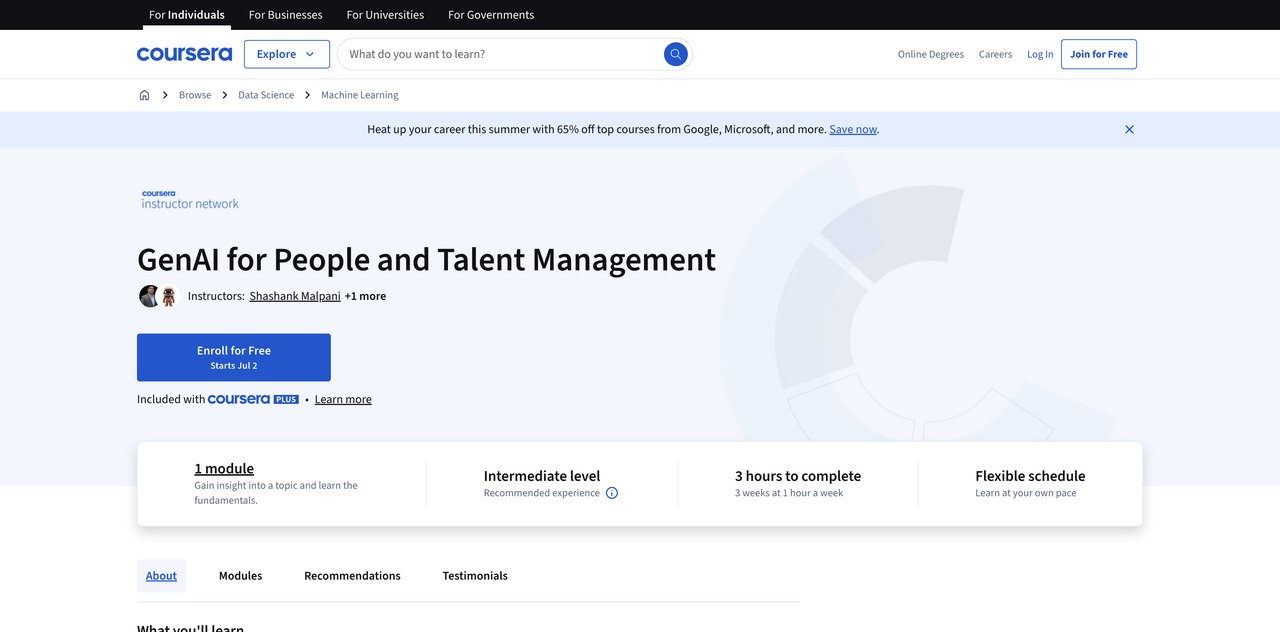
Task: Select the Testimonials tab
Action: 475,576
